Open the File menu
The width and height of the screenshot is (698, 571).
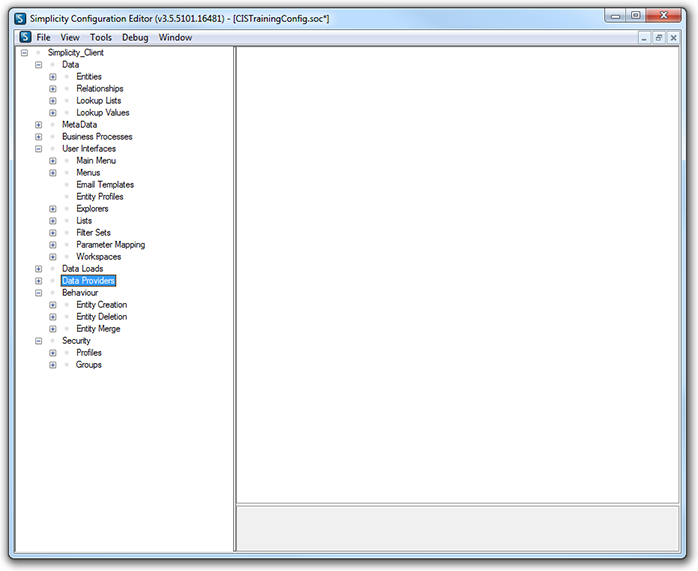pos(43,37)
